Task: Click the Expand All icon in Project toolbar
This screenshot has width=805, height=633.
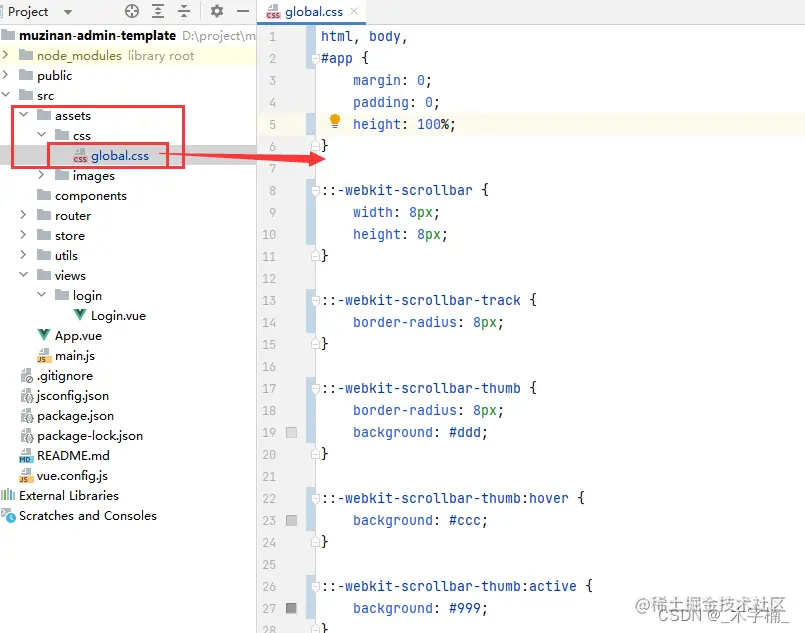Action: point(158,11)
